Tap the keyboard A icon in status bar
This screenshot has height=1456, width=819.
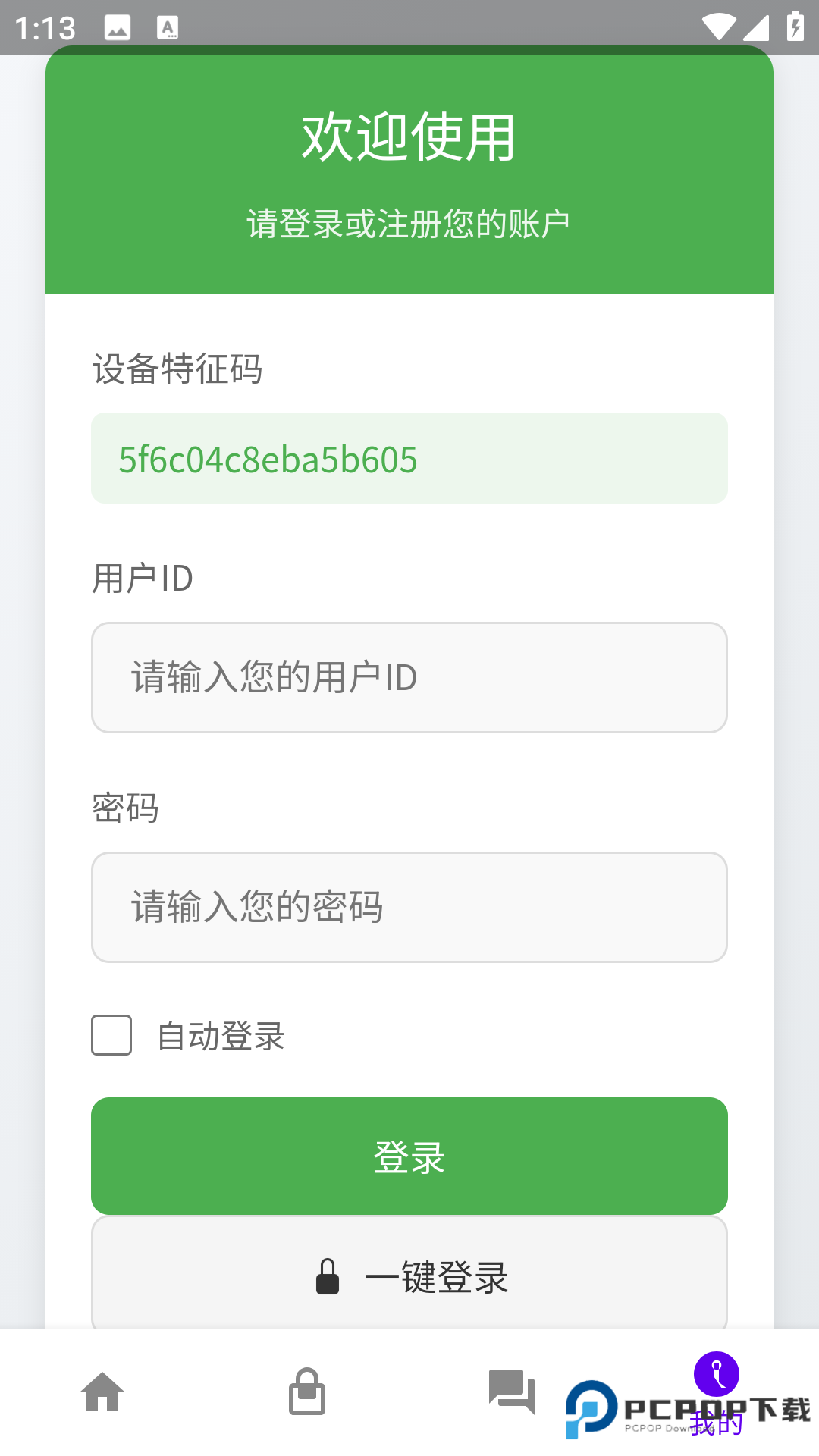pyautogui.click(x=168, y=28)
